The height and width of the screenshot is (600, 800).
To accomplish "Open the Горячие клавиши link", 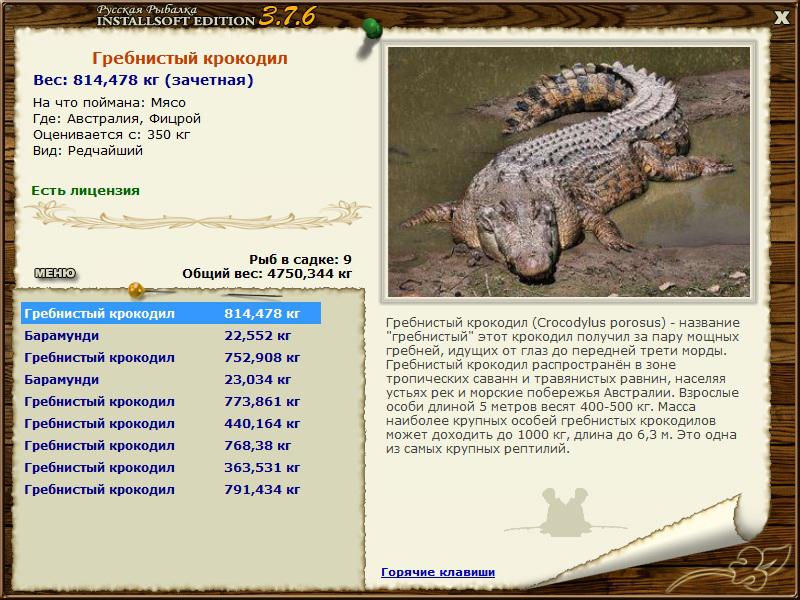I will (438, 572).
